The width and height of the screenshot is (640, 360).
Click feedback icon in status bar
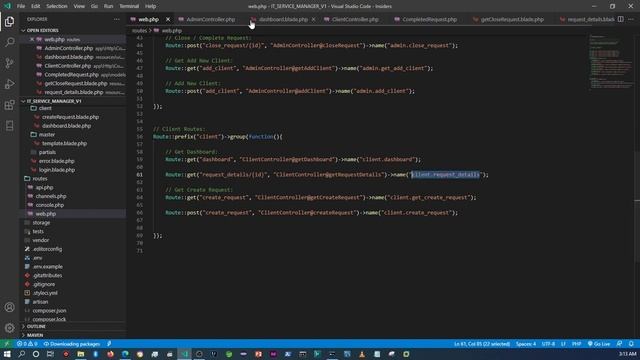(x=620, y=344)
